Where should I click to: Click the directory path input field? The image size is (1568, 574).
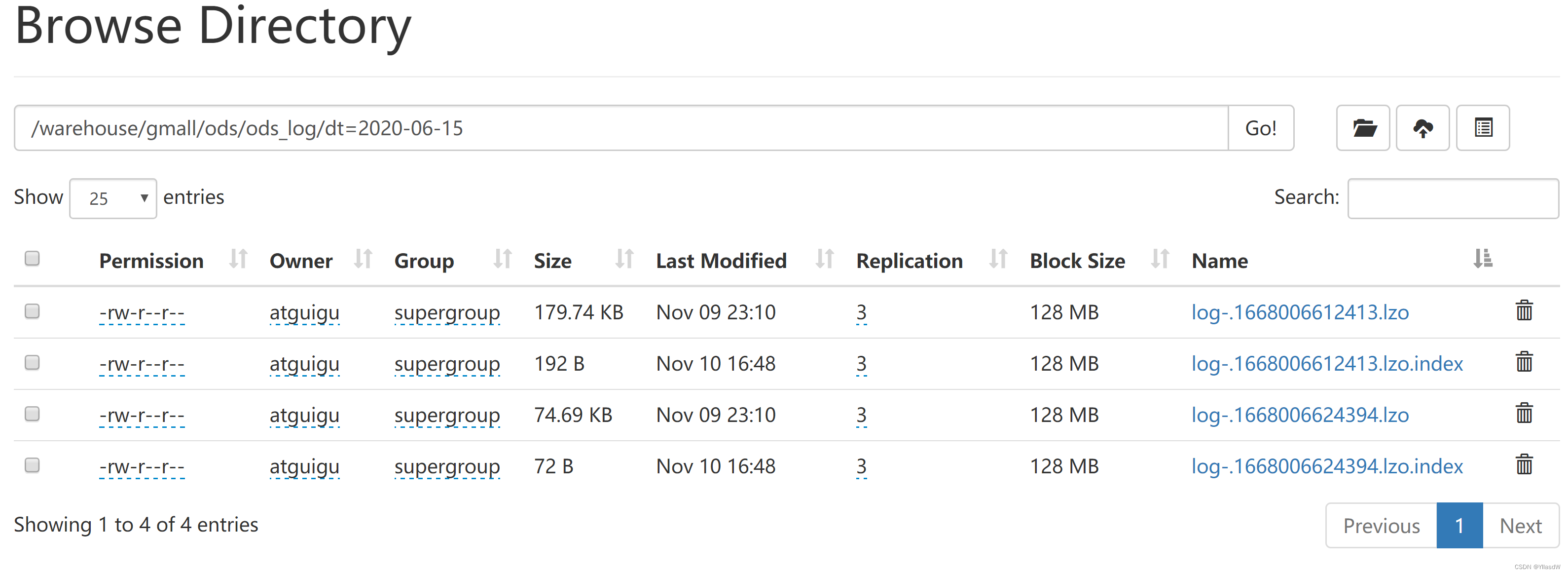coord(621,128)
